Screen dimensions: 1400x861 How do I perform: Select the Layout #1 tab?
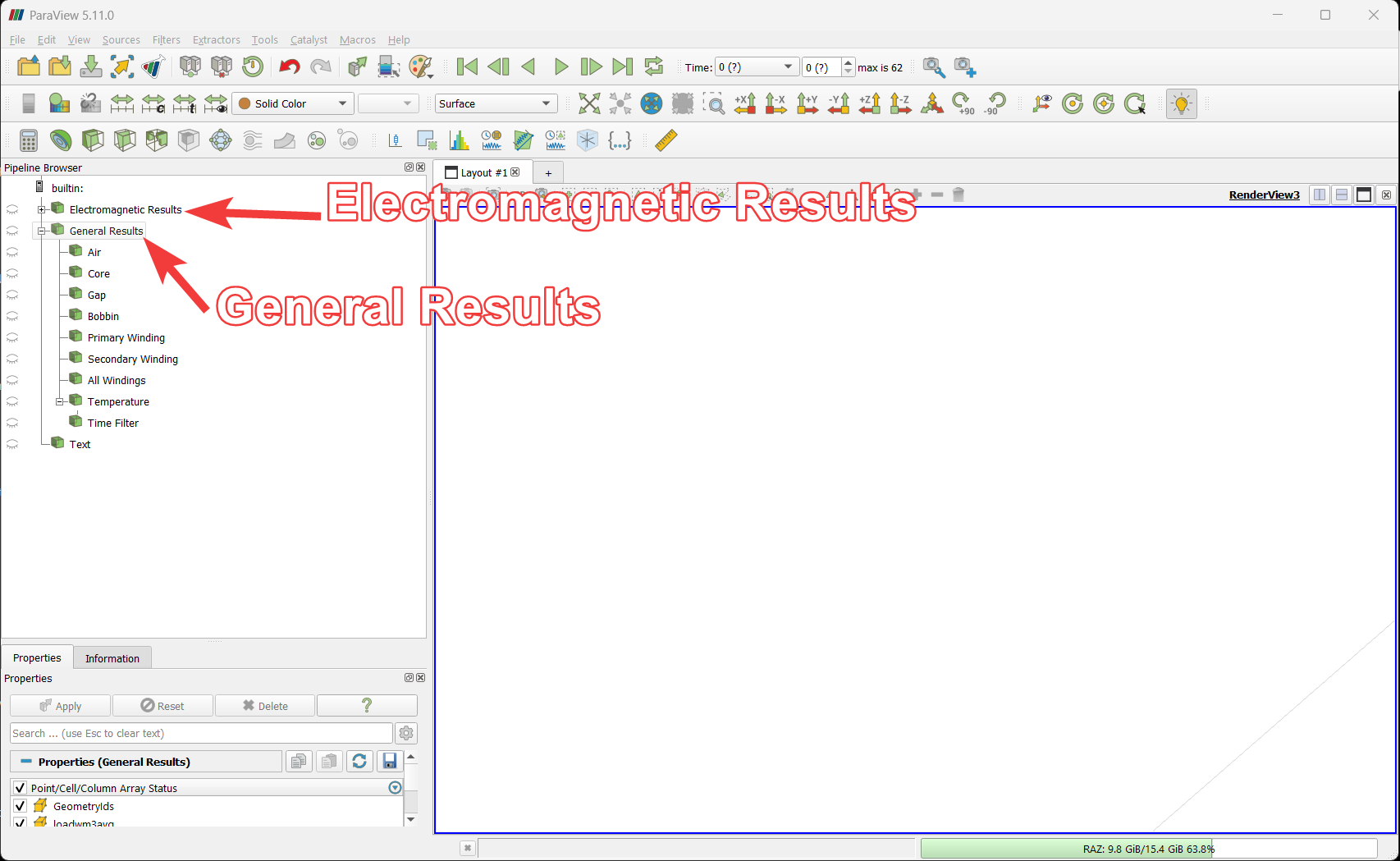(x=483, y=172)
